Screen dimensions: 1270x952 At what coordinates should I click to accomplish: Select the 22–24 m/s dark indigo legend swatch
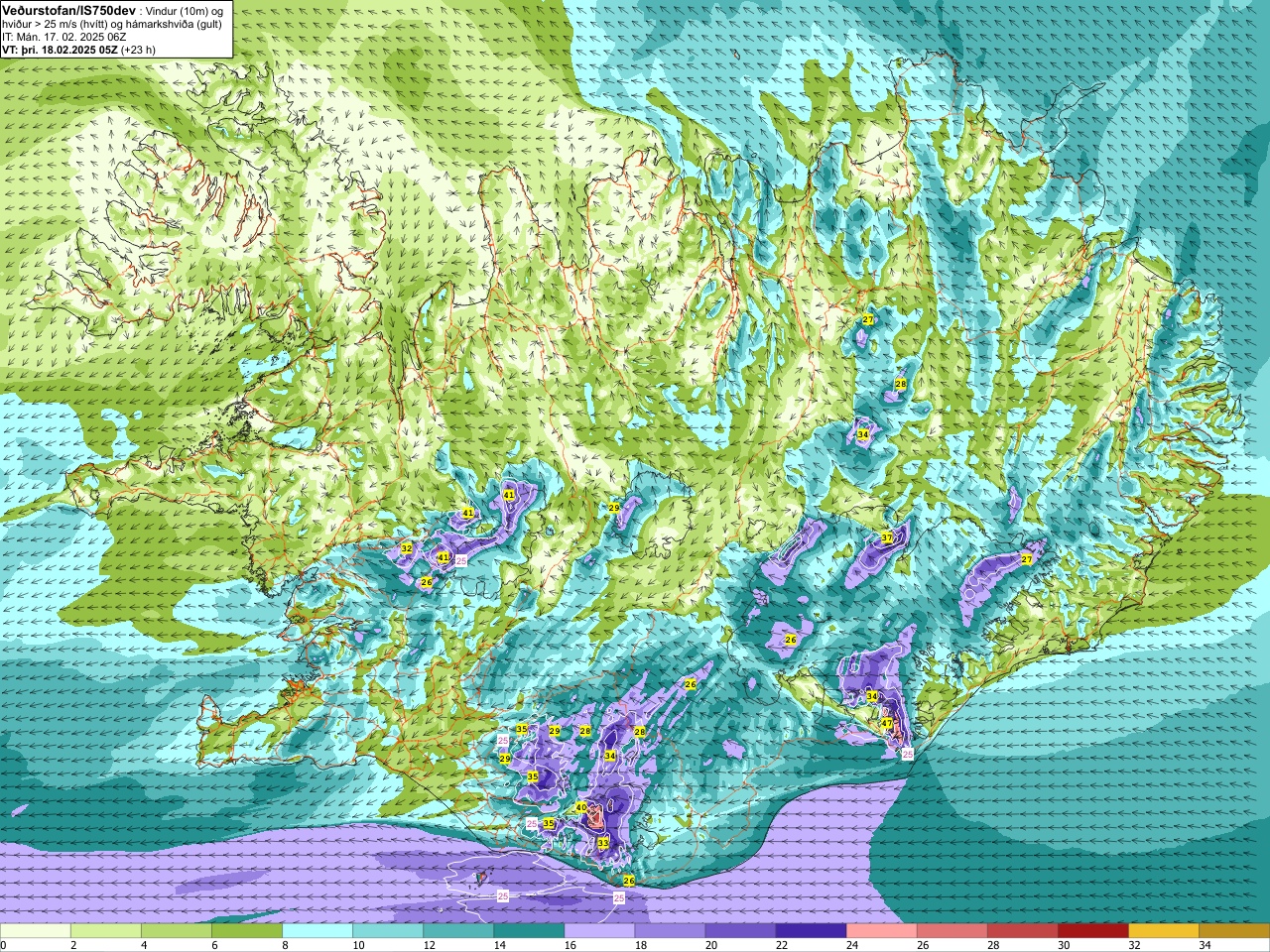[x=811, y=931]
